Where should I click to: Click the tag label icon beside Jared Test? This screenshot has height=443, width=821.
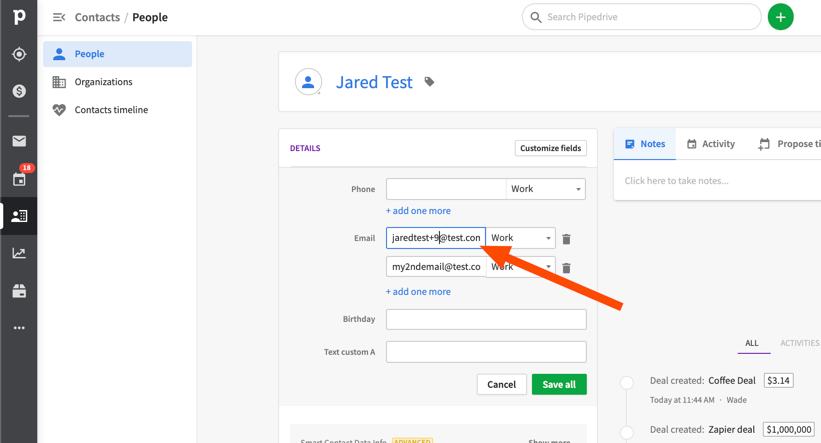429,82
